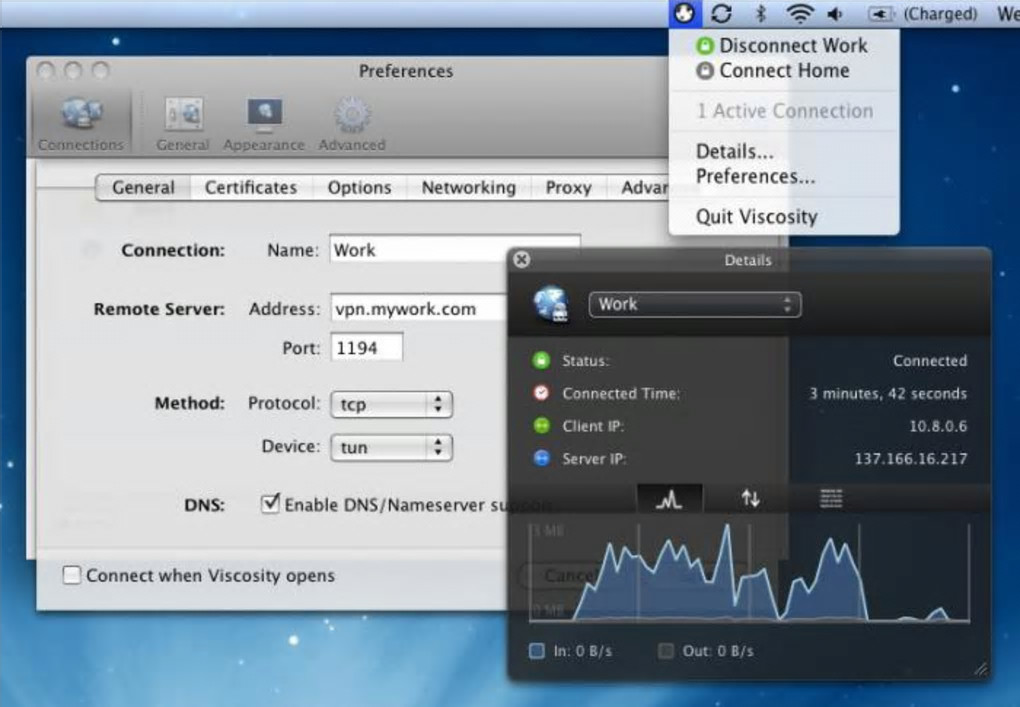
Task: Show the log lines tab in Details
Action: (831, 499)
